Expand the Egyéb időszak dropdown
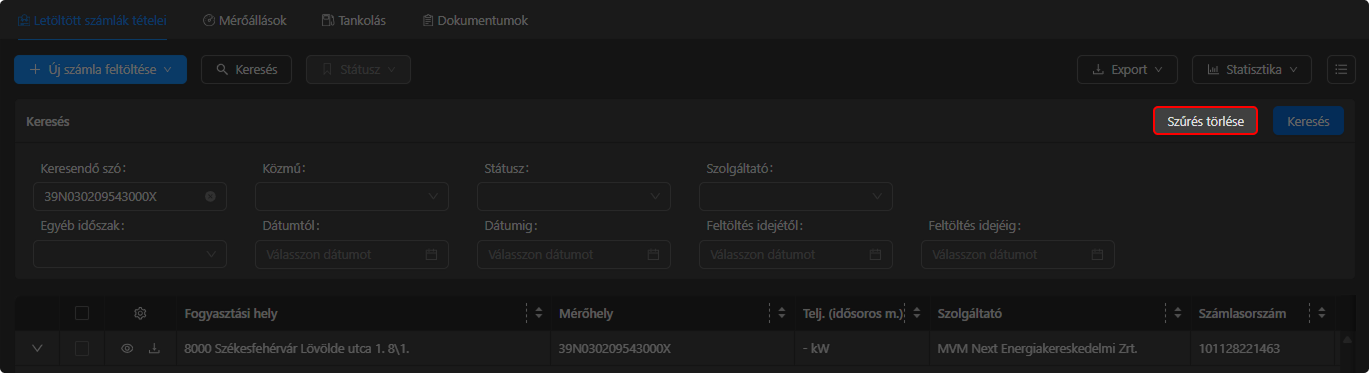1369x373 pixels. 130,255
